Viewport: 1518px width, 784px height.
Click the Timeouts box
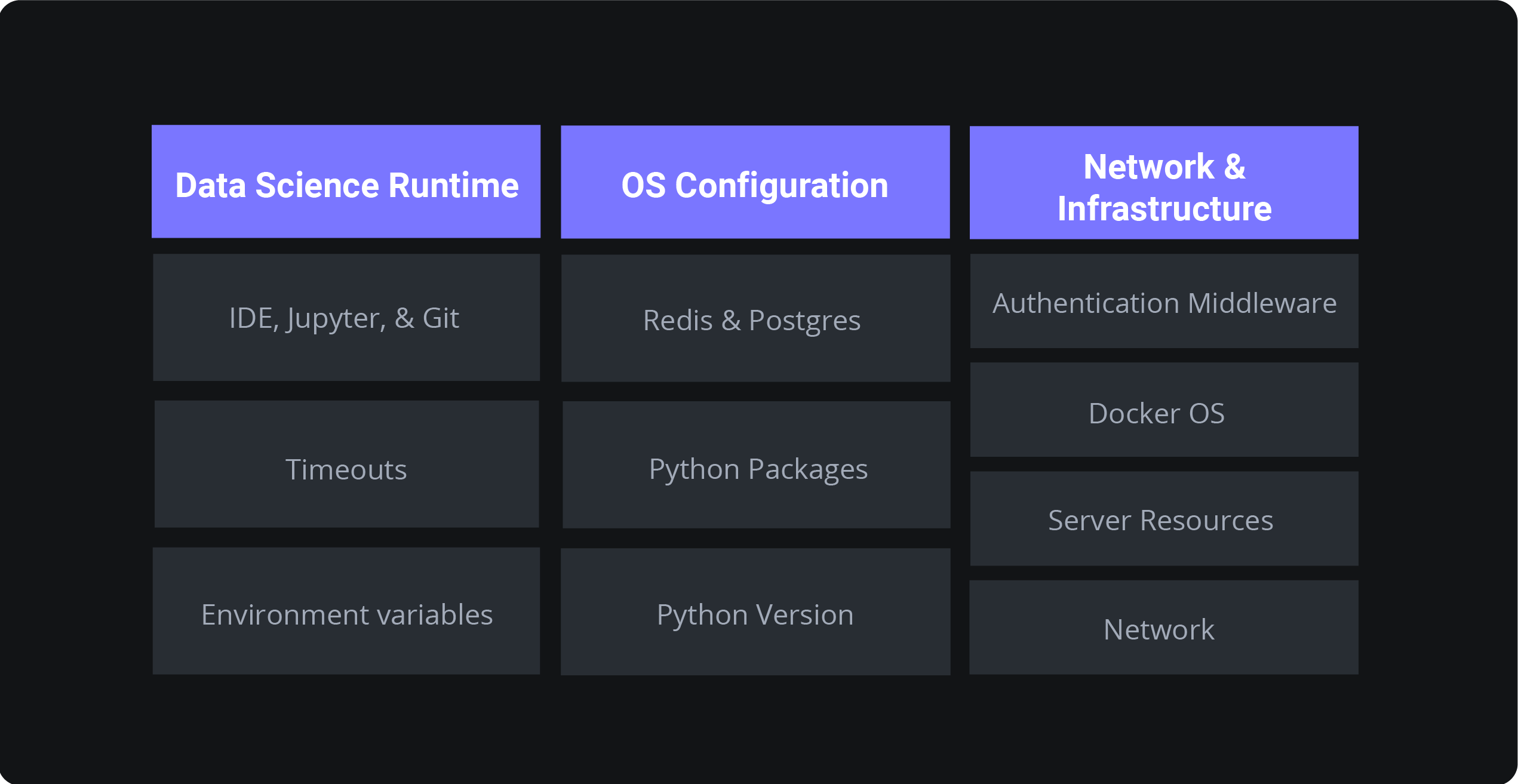click(346, 464)
